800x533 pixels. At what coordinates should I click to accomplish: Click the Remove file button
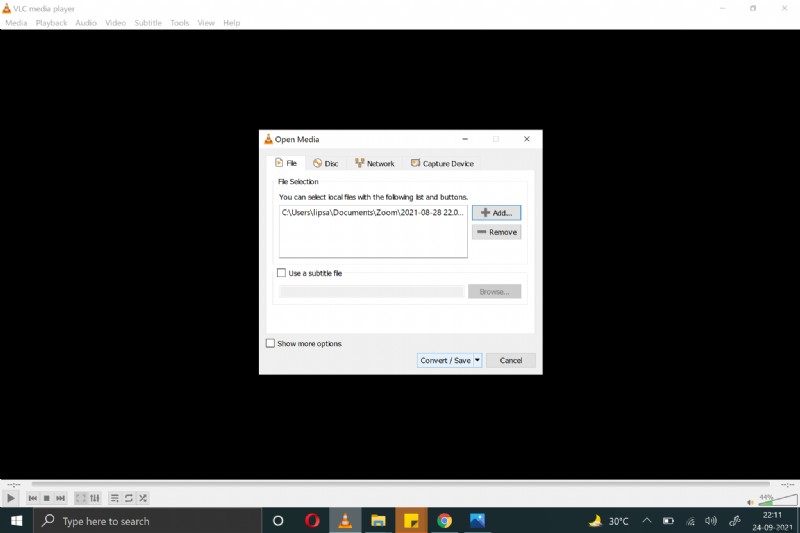(496, 232)
